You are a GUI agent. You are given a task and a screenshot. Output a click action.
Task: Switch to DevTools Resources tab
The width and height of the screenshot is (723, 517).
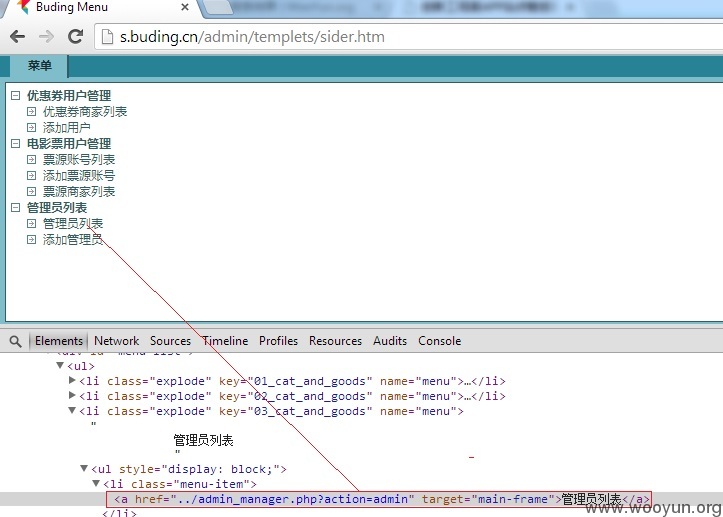pos(335,341)
